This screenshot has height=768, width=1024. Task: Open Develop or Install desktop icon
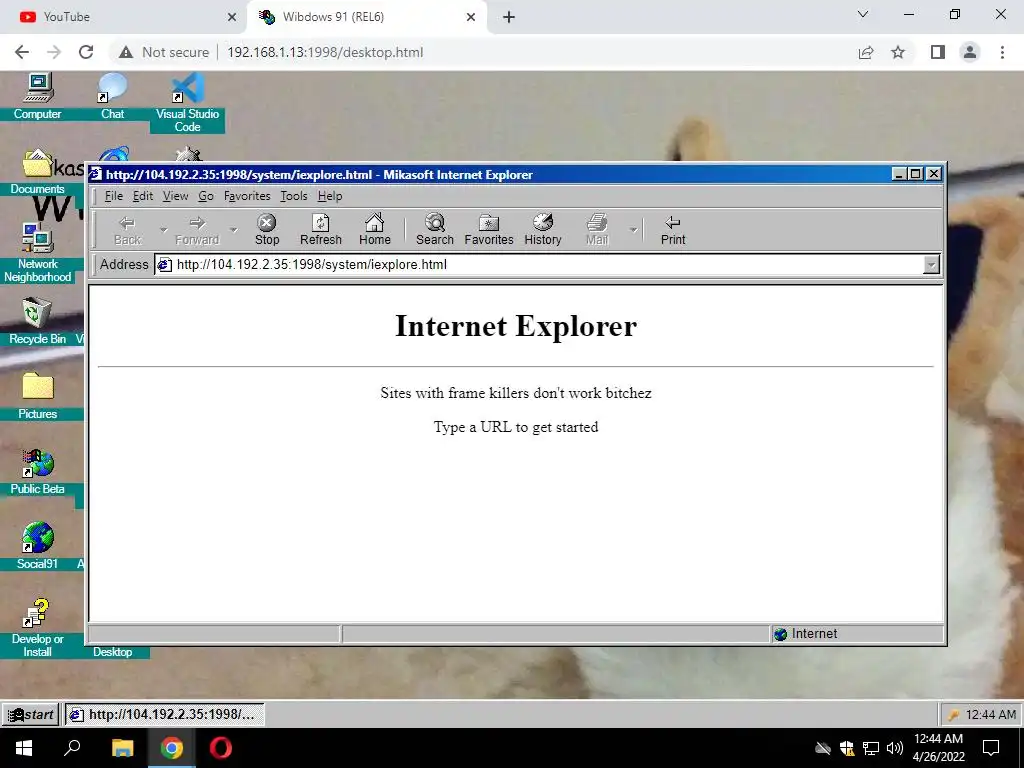(x=37, y=628)
